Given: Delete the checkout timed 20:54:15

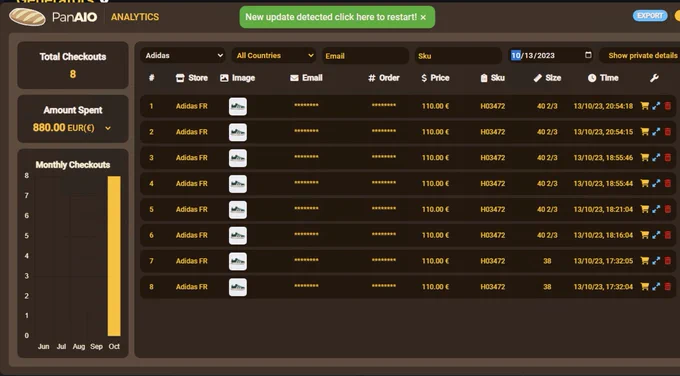Looking at the screenshot, I should [667, 132].
